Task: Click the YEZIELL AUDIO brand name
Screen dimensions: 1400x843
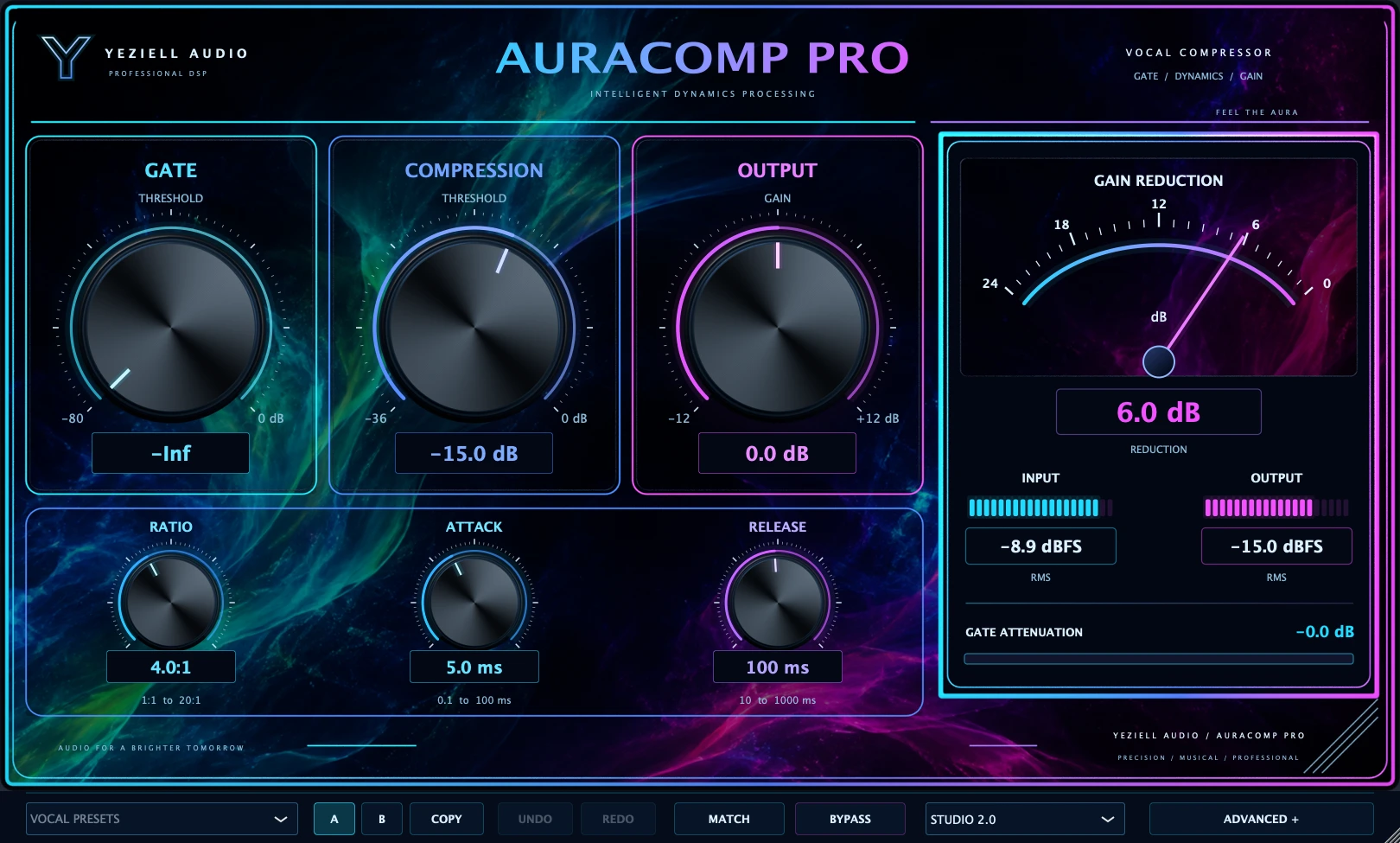Action: click(x=176, y=54)
